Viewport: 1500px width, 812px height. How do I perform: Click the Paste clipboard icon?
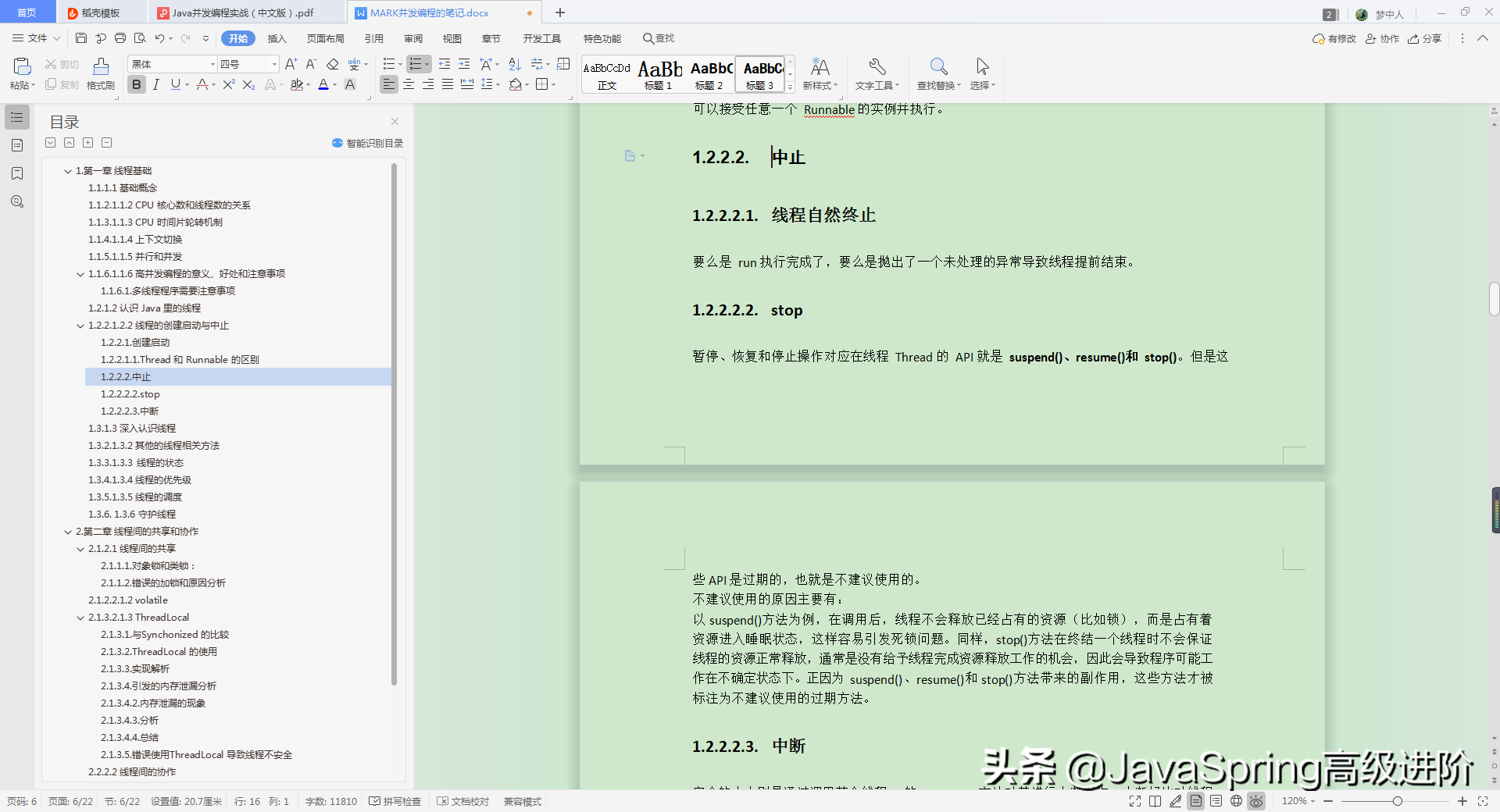[x=22, y=67]
